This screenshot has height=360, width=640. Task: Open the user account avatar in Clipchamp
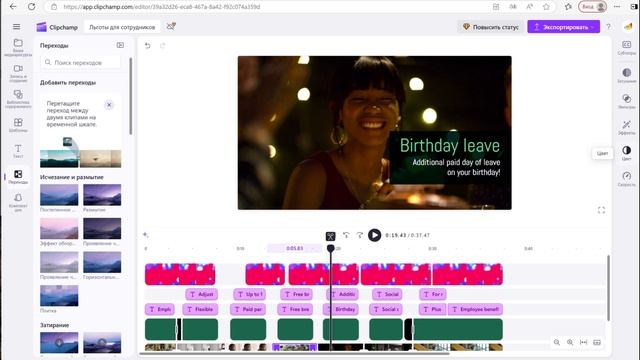tap(628, 27)
